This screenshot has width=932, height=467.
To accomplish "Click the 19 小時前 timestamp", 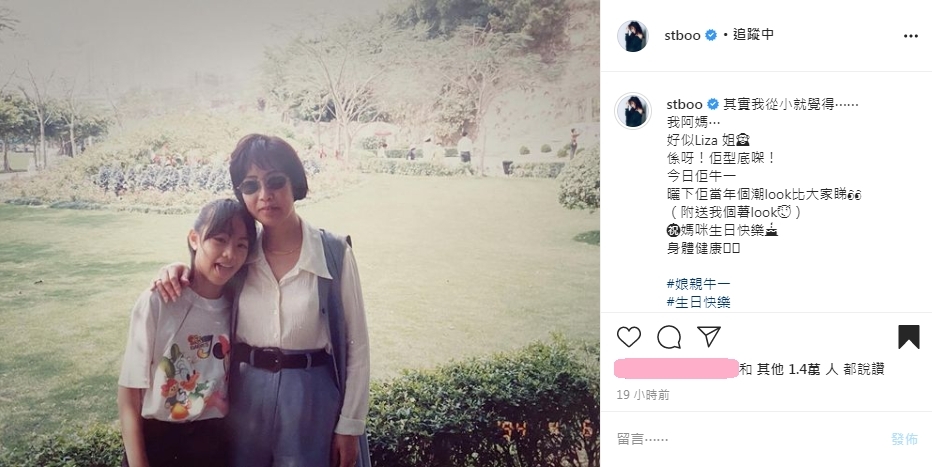I will [643, 395].
